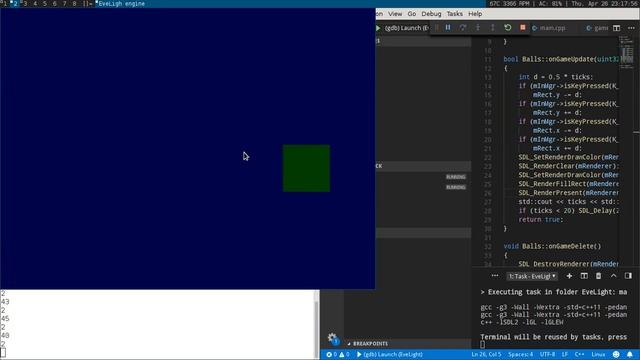Pause the debug session
This screenshot has width=640, height=360.
coord(448,27)
